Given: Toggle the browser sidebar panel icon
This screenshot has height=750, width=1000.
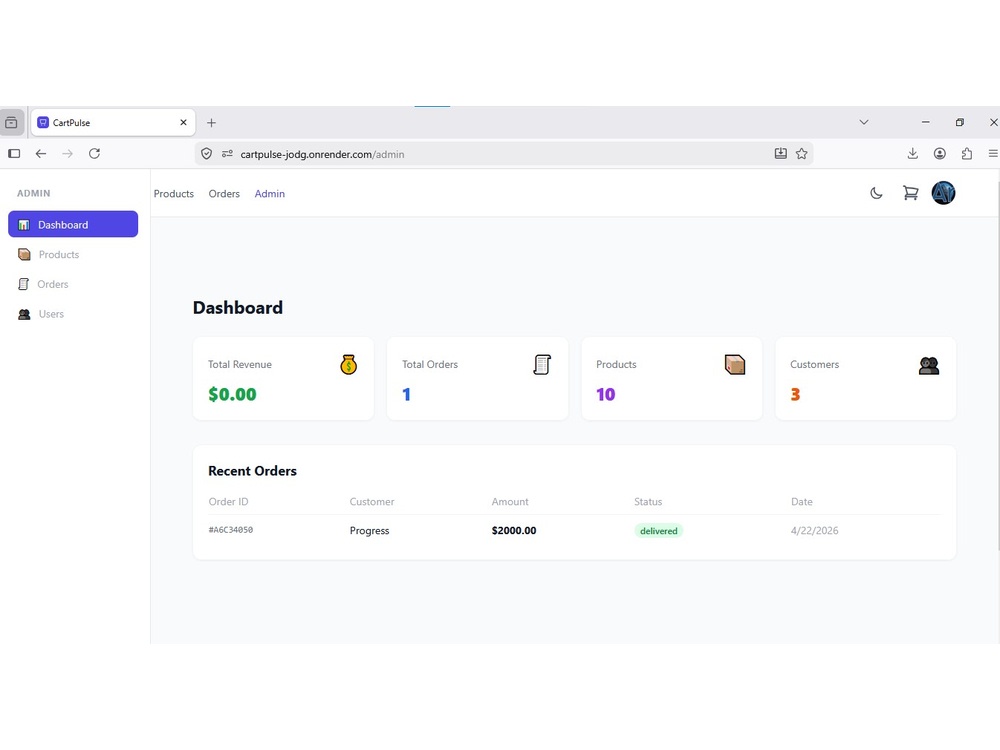Looking at the screenshot, I should (x=14, y=154).
